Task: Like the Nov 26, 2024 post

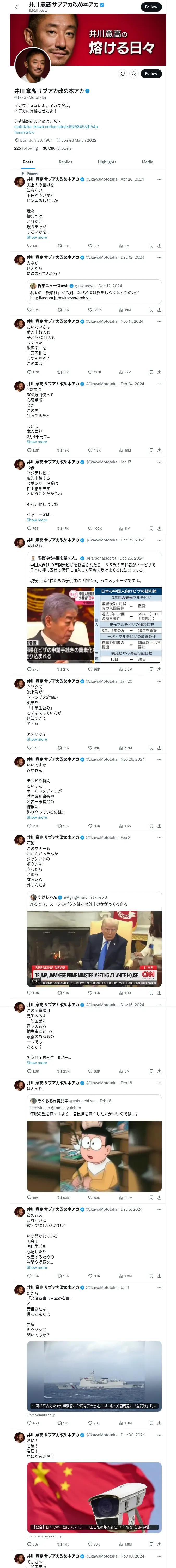Action: tap(91, 826)
